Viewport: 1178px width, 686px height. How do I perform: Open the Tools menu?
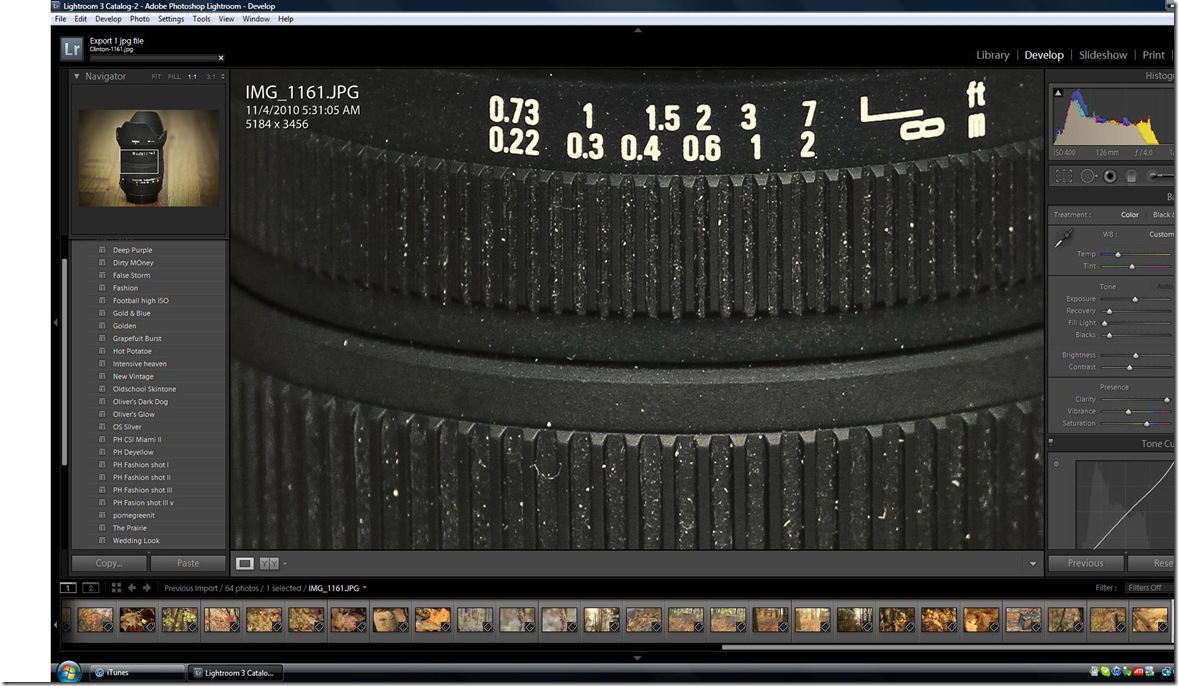[201, 19]
